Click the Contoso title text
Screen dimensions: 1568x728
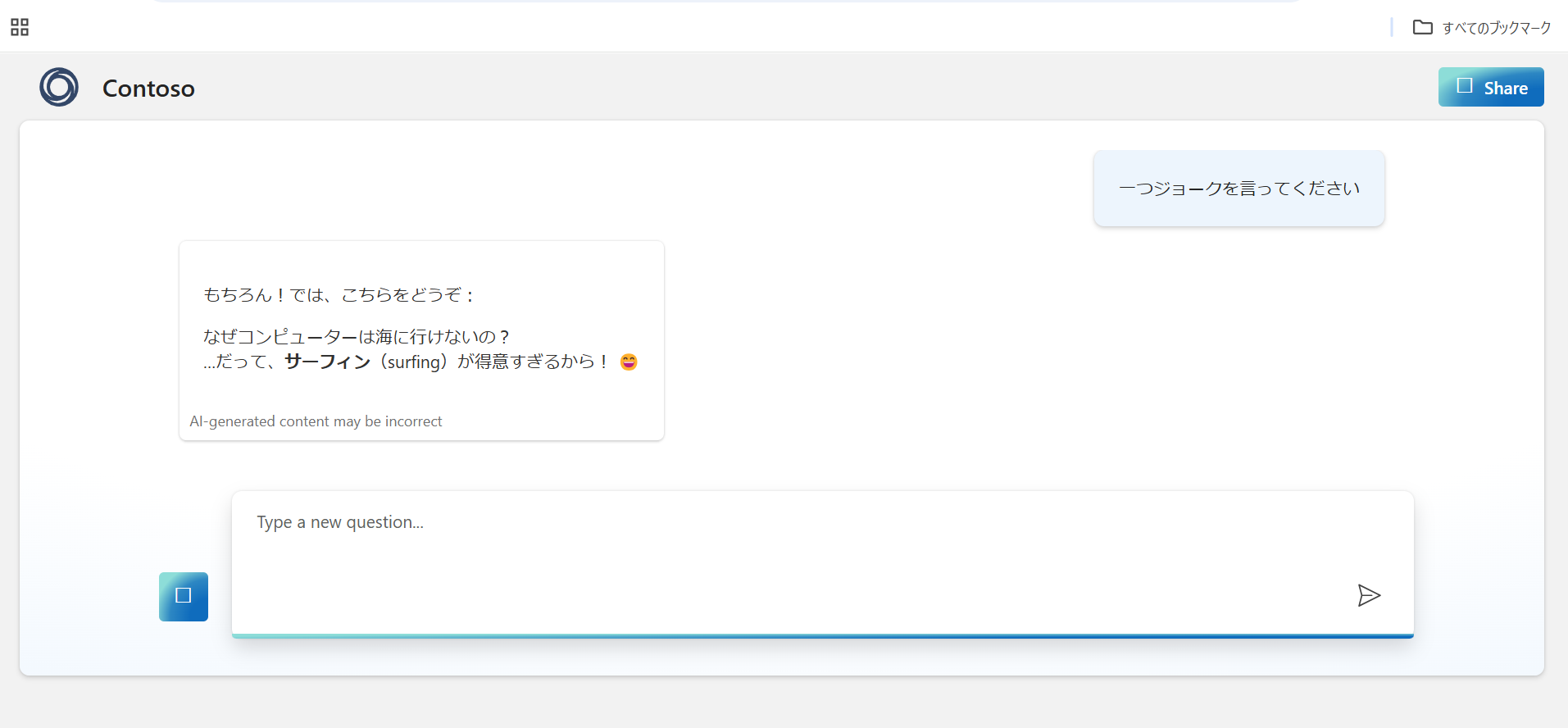coord(148,89)
